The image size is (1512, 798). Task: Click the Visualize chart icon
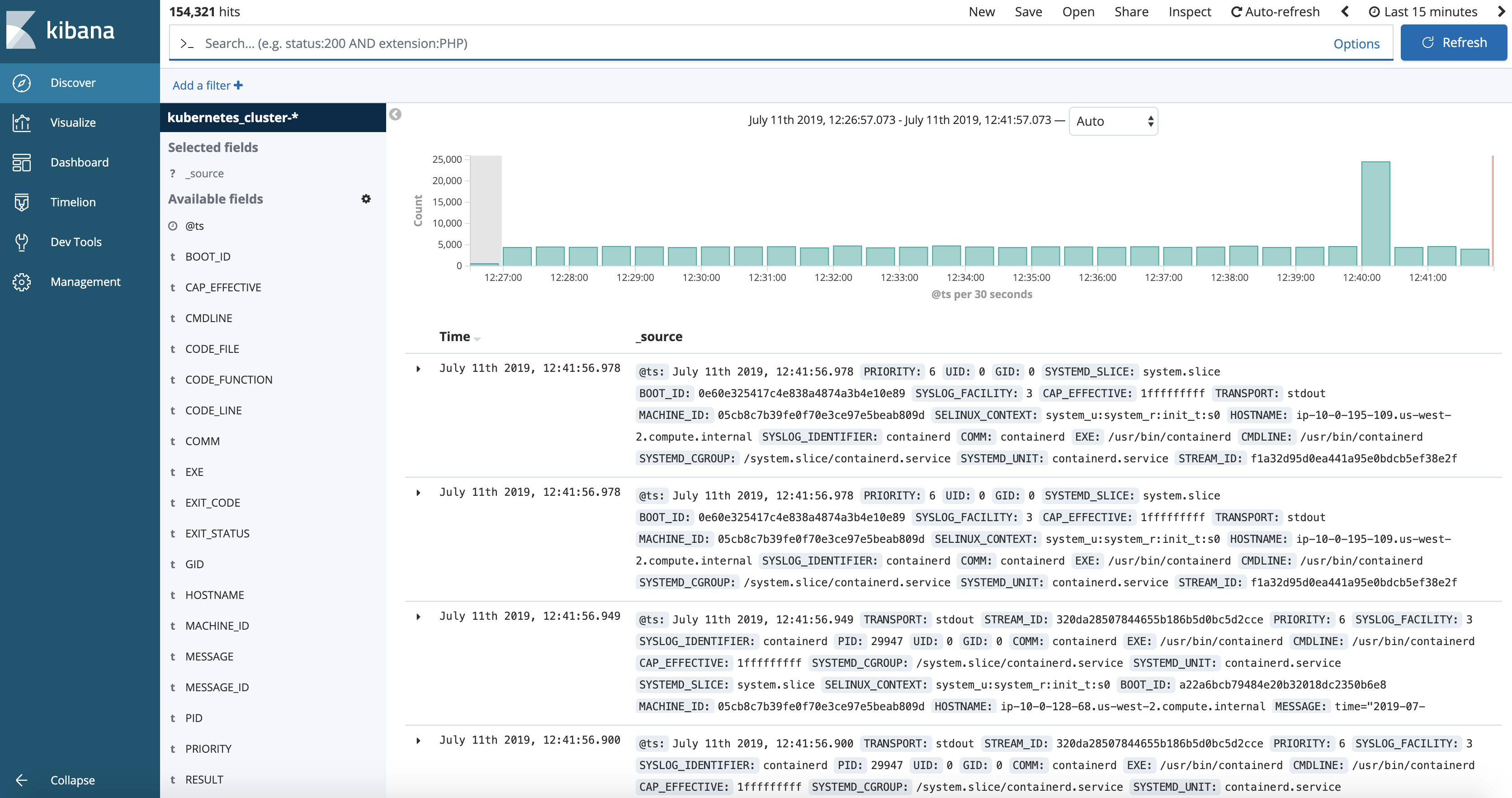[x=22, y=123]
